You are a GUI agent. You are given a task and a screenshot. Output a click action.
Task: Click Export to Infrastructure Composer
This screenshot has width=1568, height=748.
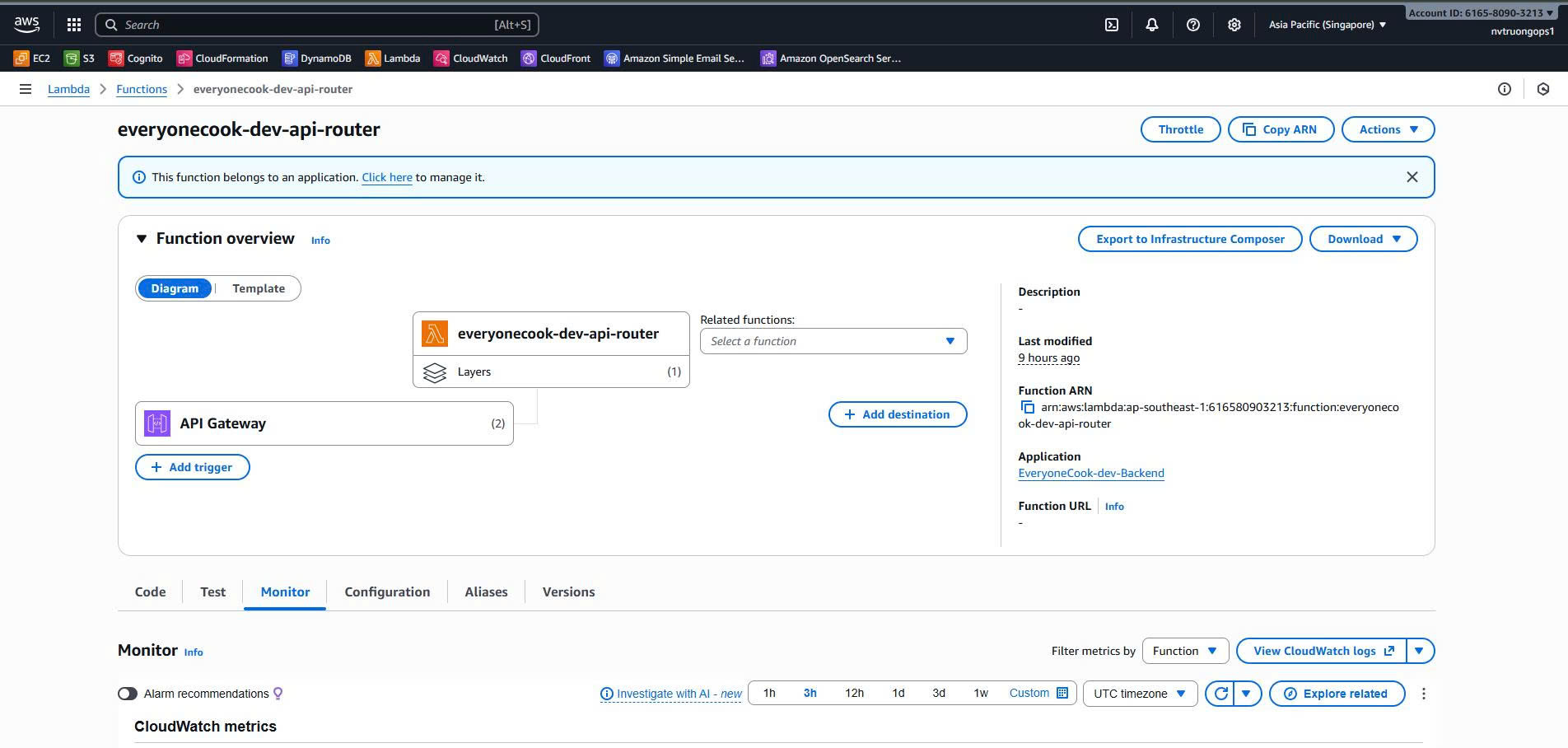tap(1190, 239)
